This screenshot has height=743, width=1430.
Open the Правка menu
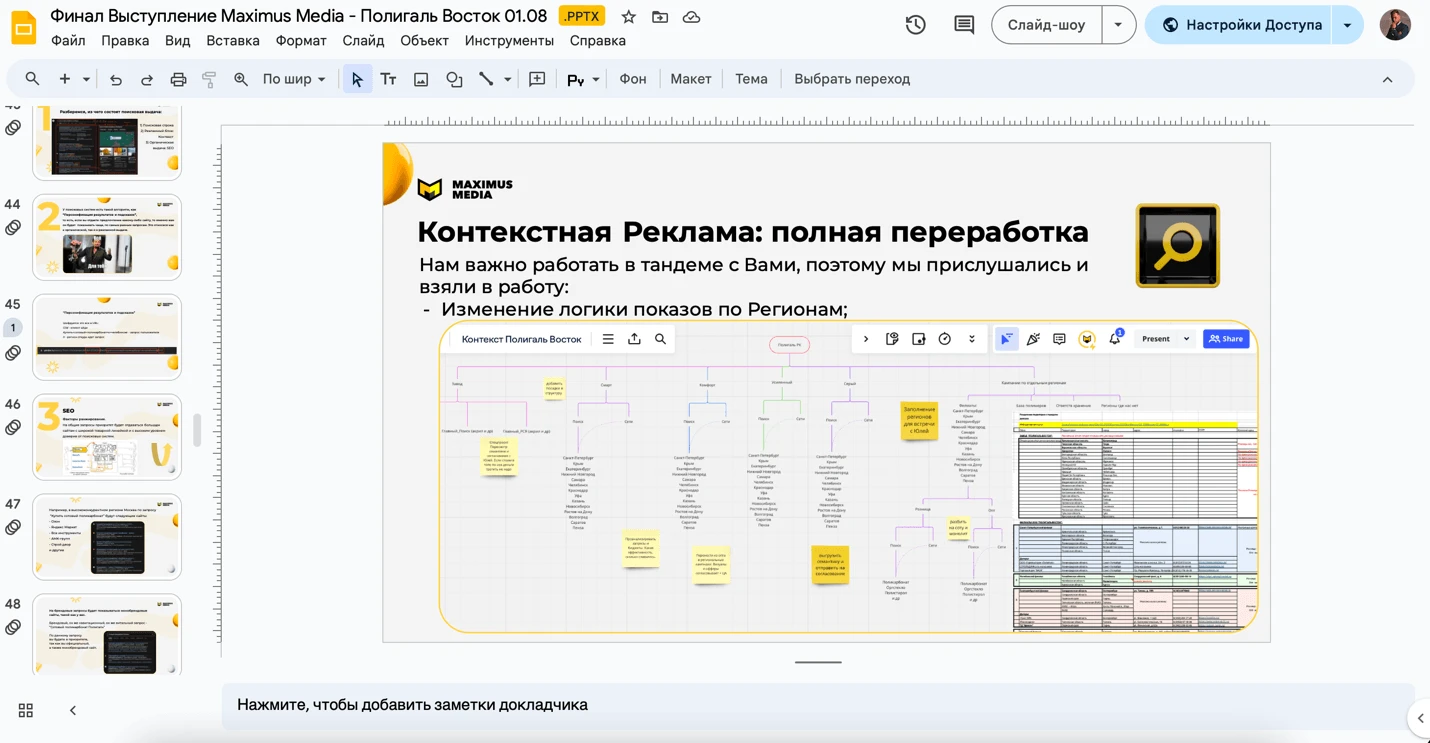125,40
